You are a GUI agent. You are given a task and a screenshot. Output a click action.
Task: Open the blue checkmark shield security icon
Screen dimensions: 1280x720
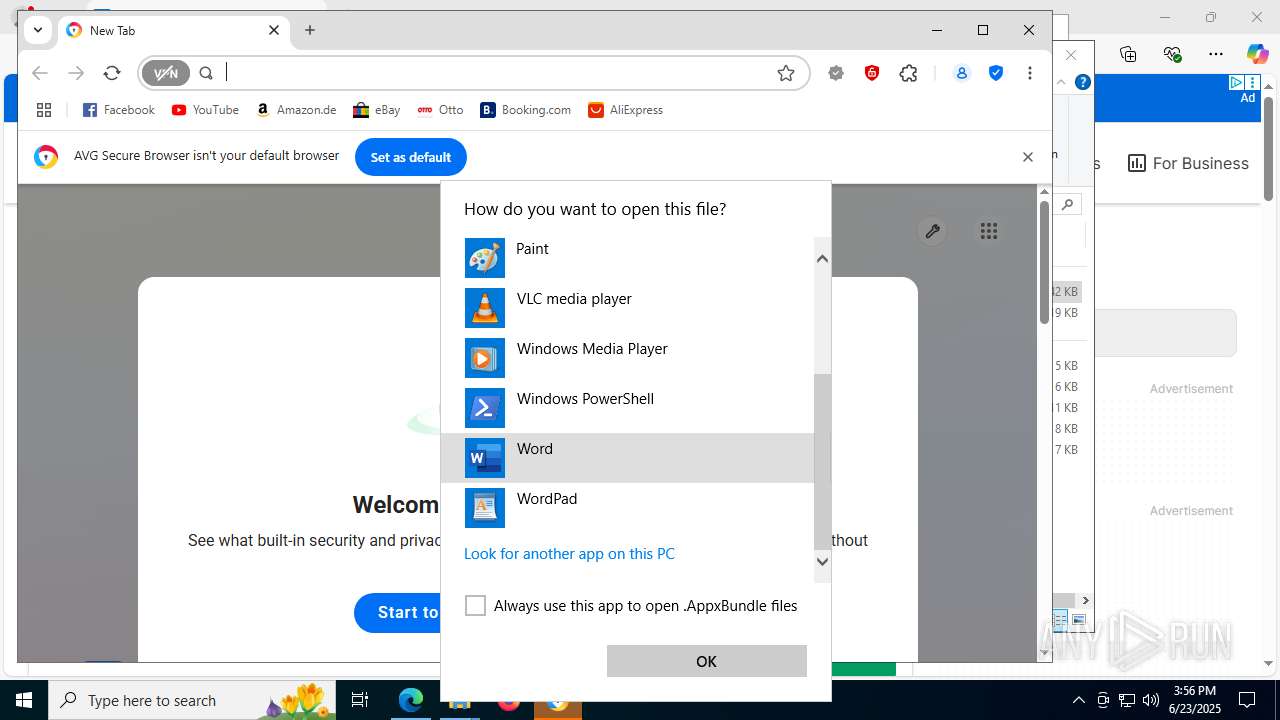(x=996, y=73)
